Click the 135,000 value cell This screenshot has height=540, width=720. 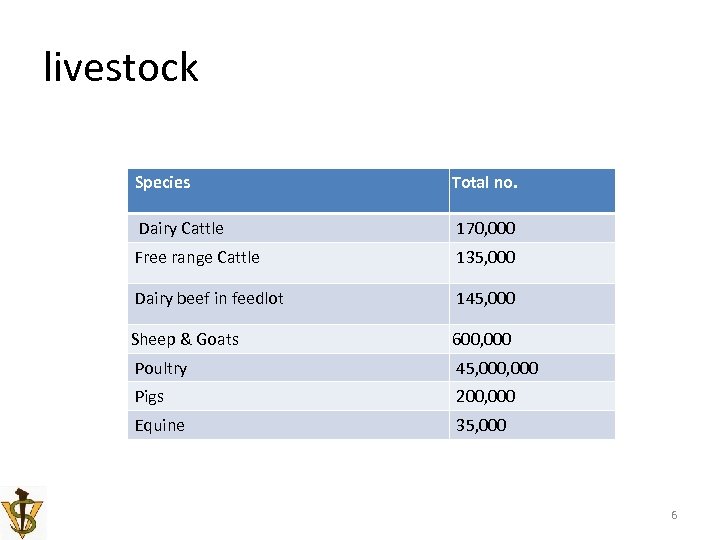coord(486,257)
